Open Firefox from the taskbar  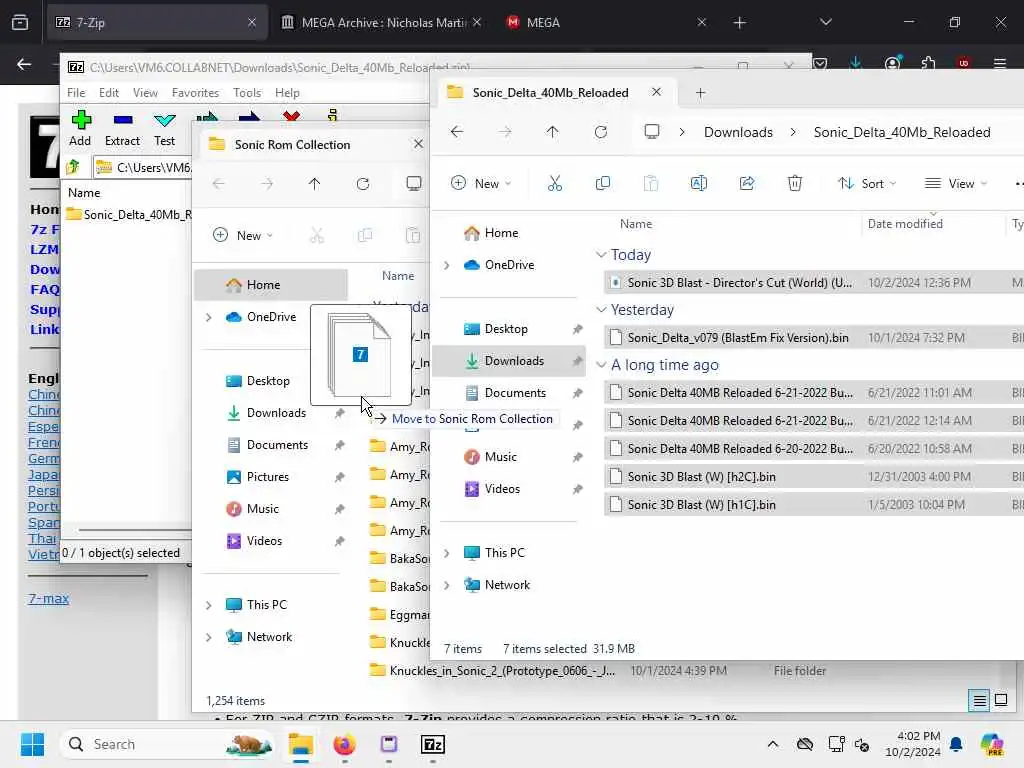coord(344,744)
